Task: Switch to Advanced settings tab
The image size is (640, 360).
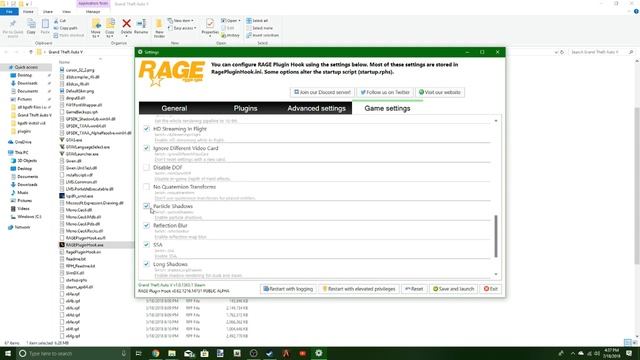Action: 316,108
